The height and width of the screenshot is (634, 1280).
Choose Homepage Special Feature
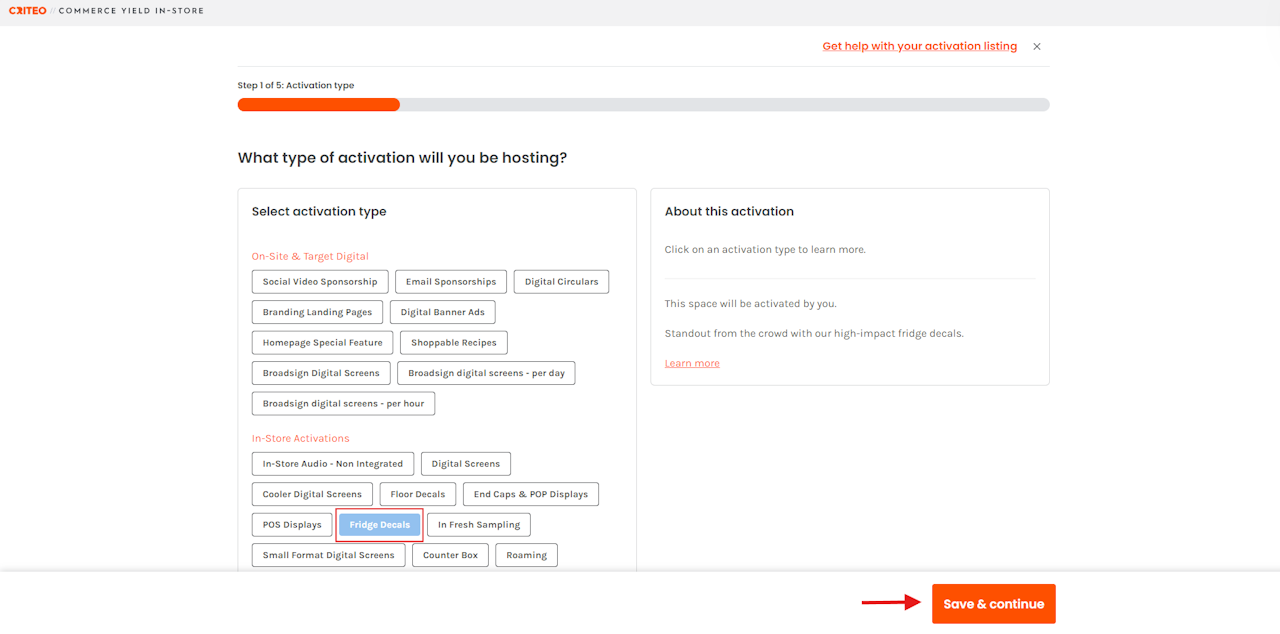pos(322,343)
